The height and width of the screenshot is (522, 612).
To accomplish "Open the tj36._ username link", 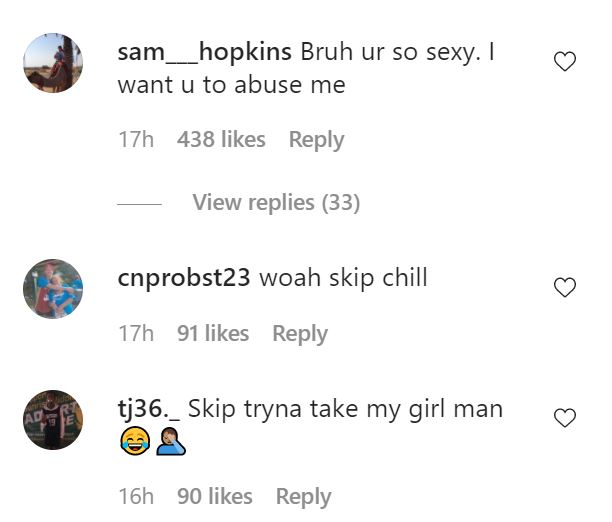I will [x=149, y=409].
